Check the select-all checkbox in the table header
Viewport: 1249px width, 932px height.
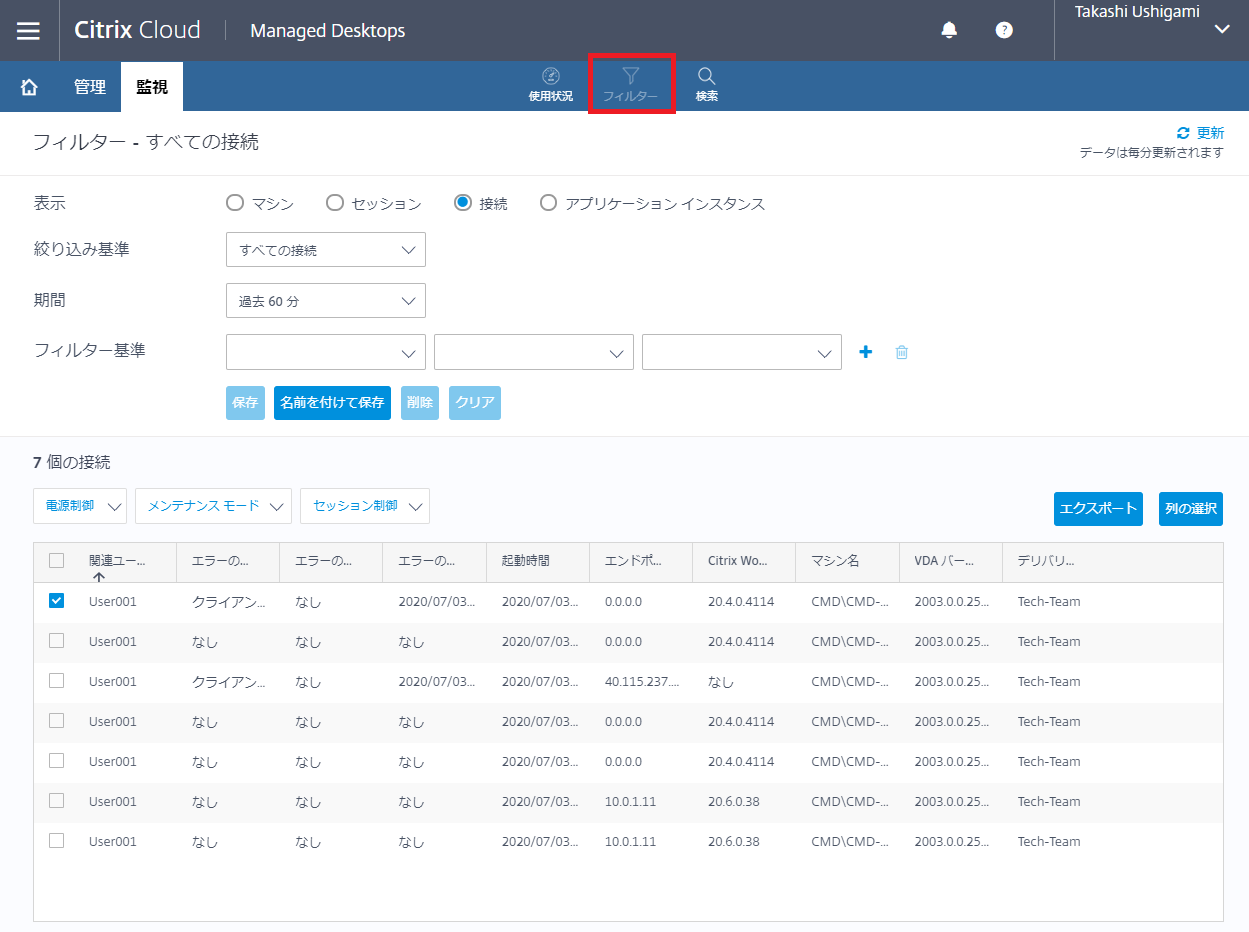coord(56,561)
